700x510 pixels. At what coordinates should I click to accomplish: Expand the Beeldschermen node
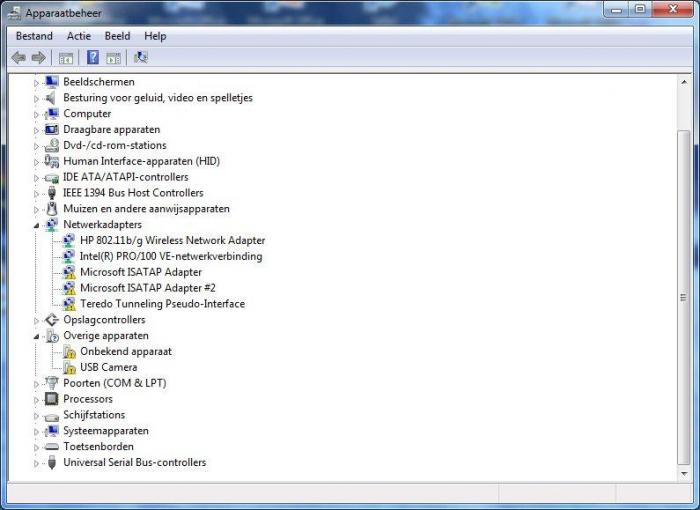point(37,83)
